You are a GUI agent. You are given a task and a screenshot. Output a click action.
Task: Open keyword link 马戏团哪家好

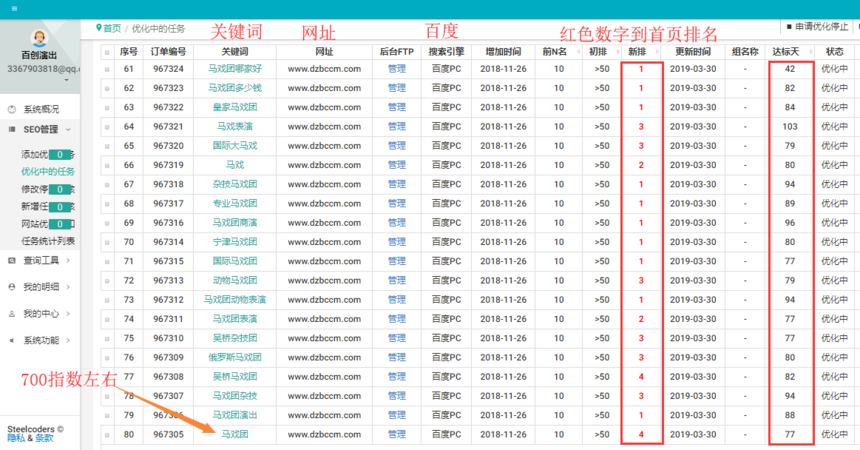[x=234, y=69]
